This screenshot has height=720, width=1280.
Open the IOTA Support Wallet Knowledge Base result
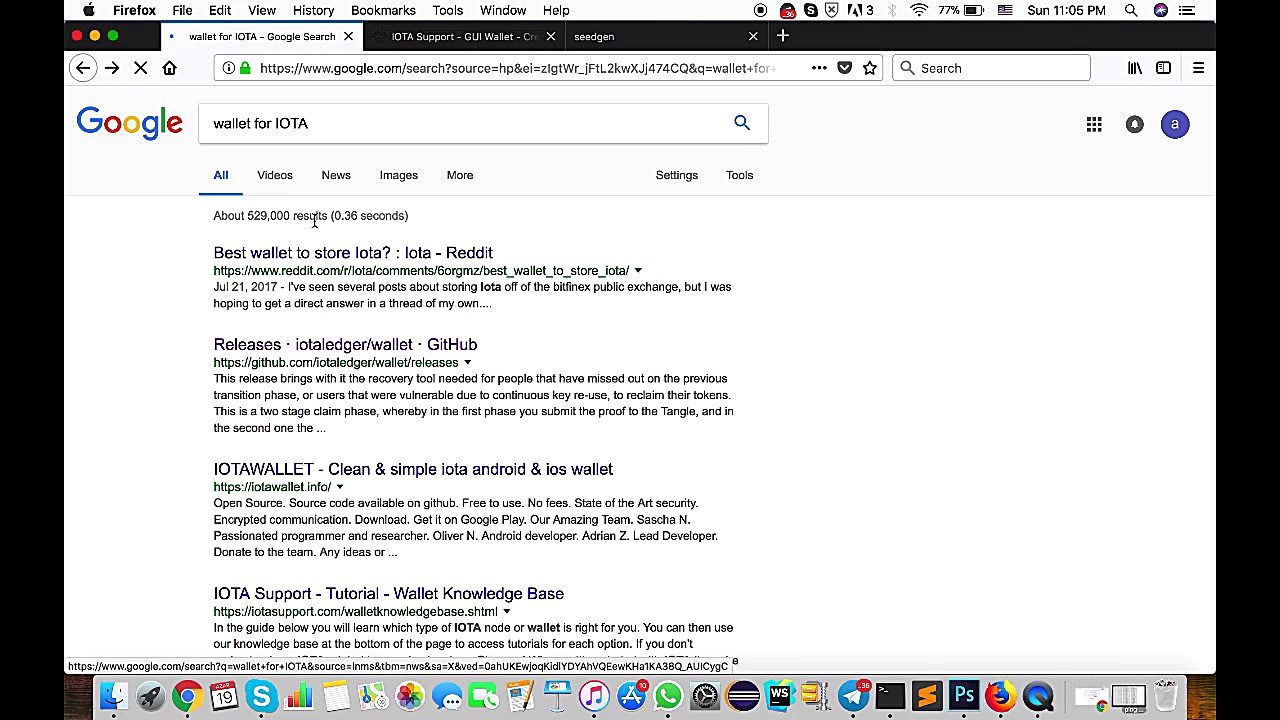coord(388,594)
